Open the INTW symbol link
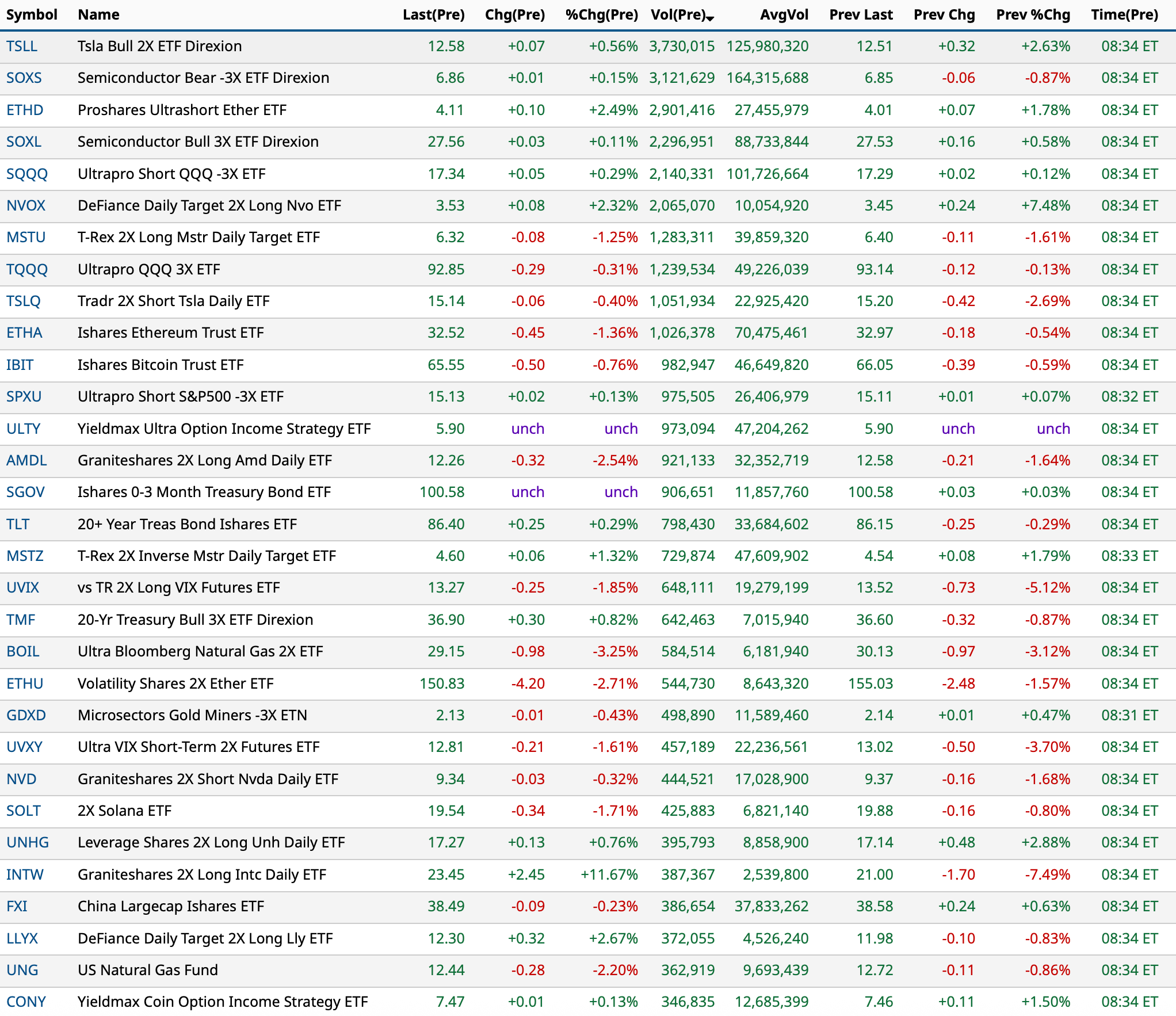 point(25,875)
